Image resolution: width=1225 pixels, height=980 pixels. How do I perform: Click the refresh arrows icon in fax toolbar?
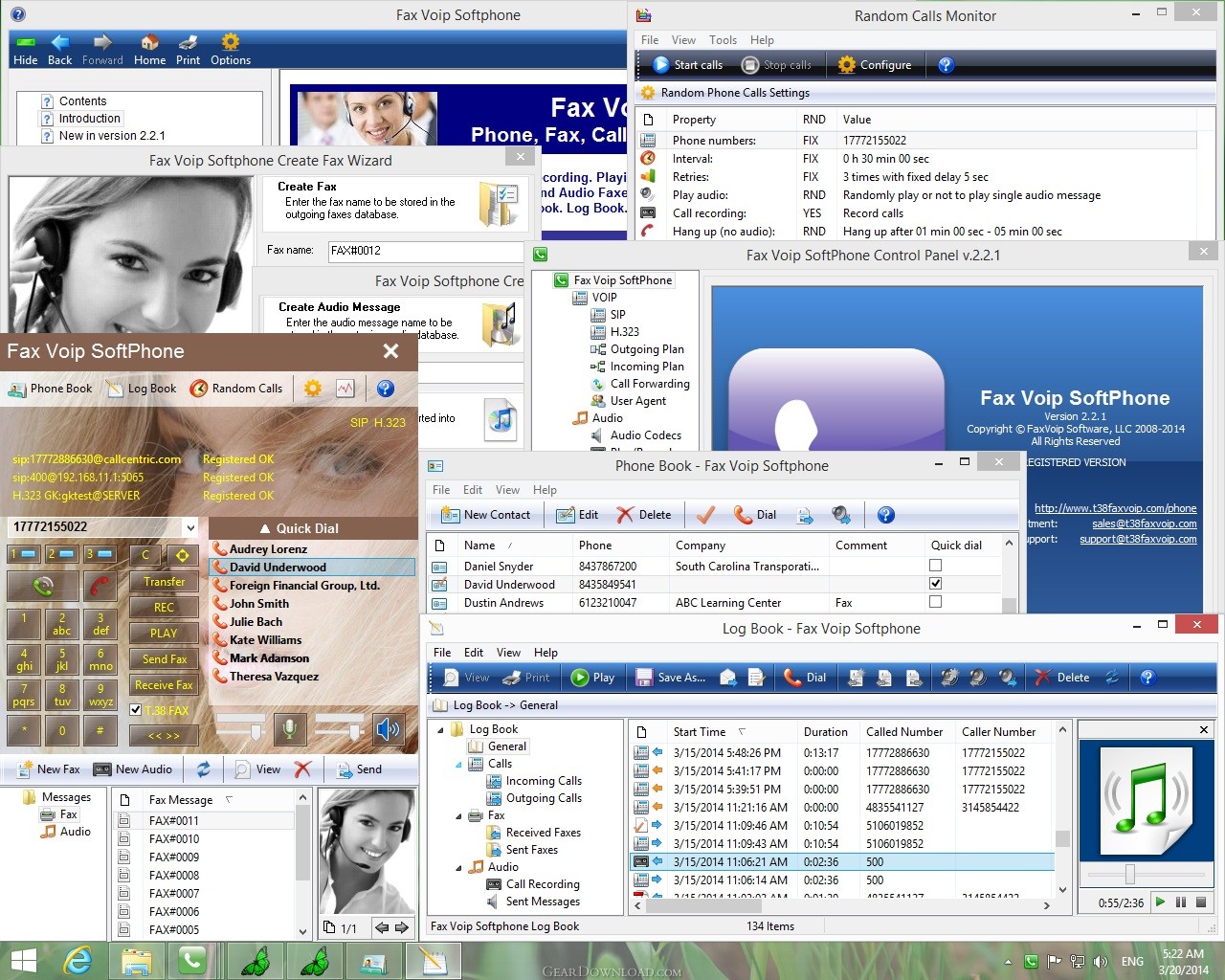pos(204,769)
